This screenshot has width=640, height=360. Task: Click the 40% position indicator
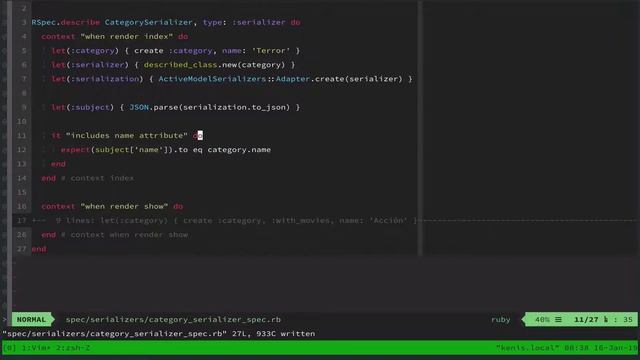(x=542, y=319)
